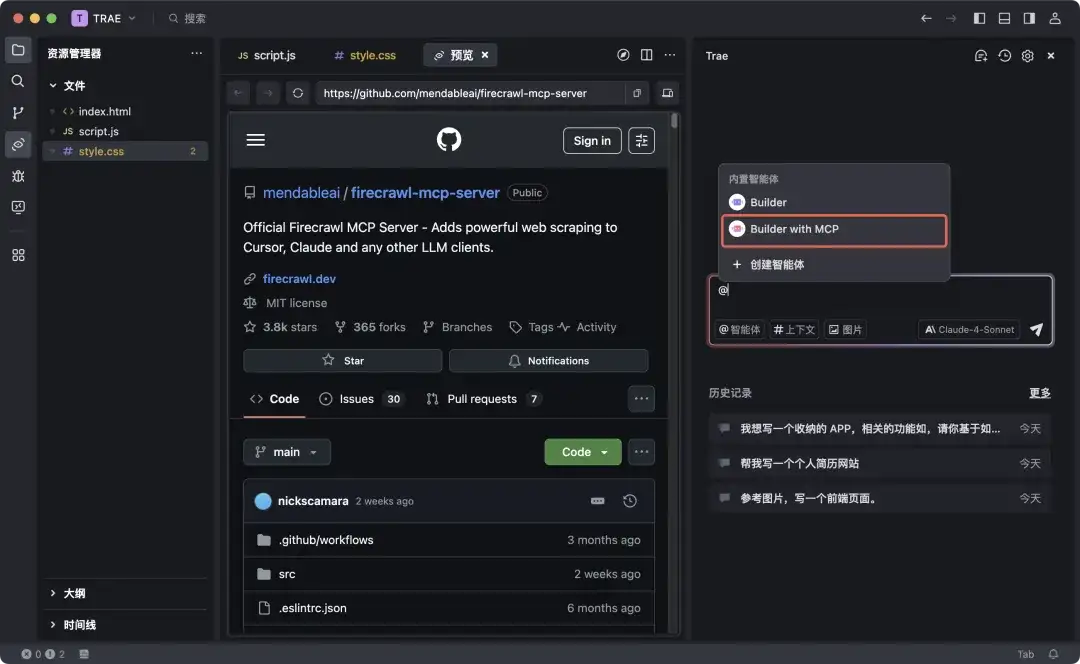Select Builder with MCP agent
1080x664 pixels.
[x=833, y=229]
